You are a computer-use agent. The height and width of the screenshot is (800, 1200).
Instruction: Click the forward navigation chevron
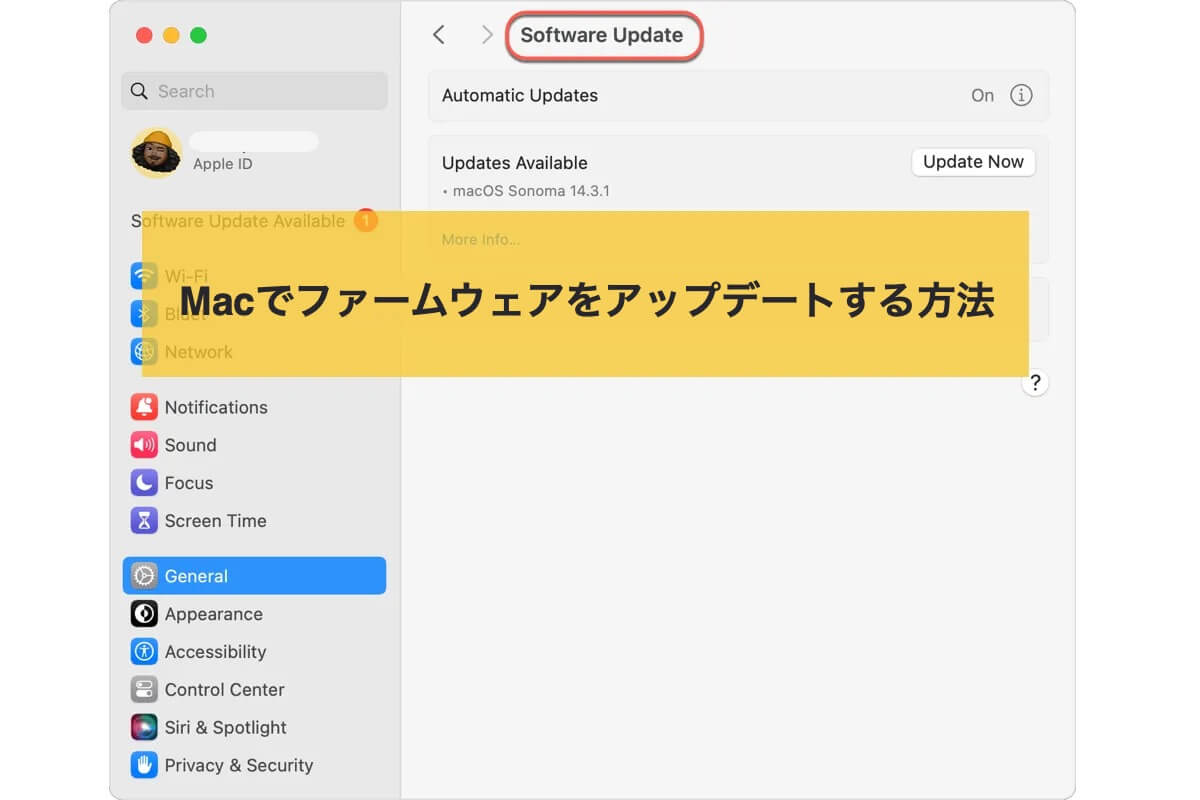(x=487, y=34)
